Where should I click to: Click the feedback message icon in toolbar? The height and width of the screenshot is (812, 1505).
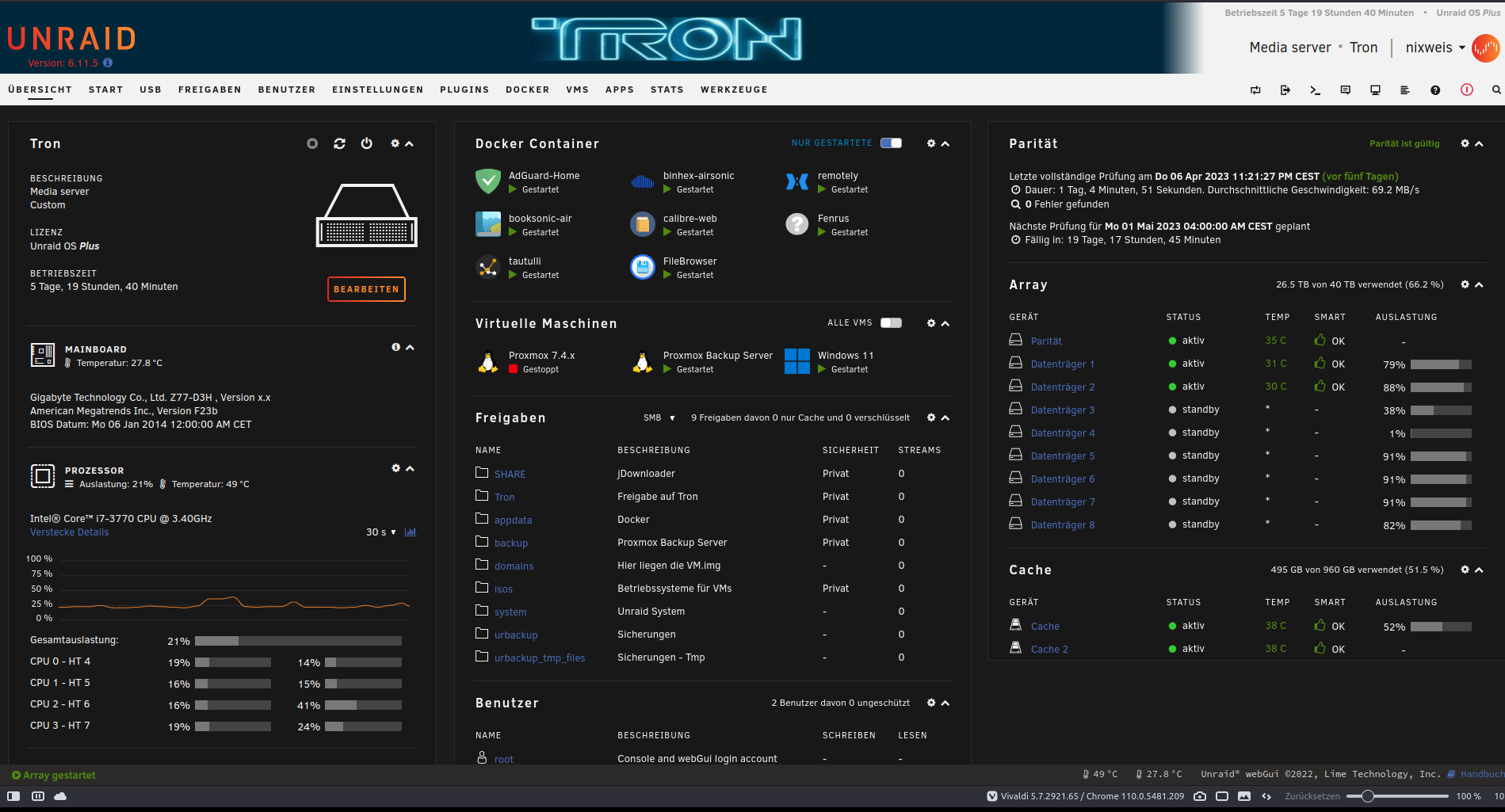tap(1345, 90)
